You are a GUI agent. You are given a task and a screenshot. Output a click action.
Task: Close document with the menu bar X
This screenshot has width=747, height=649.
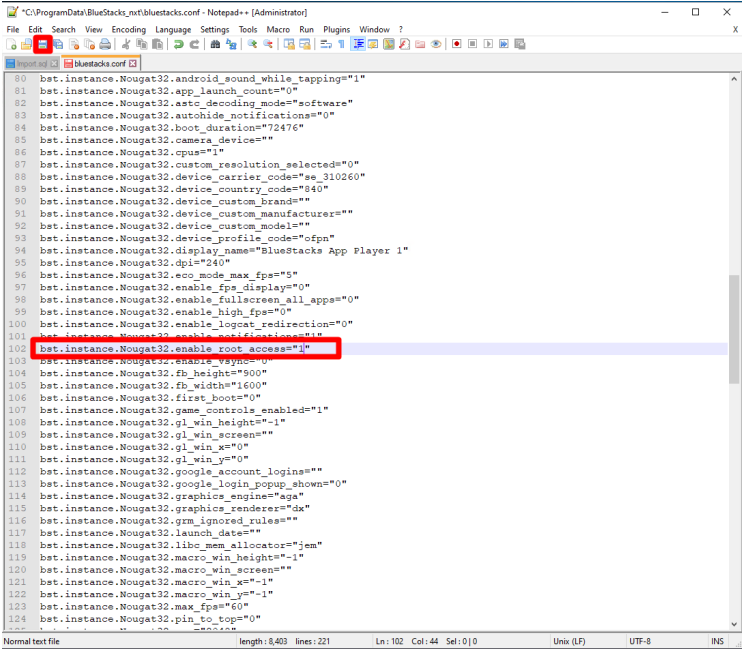pyautogui.click(x=735, y=30)
